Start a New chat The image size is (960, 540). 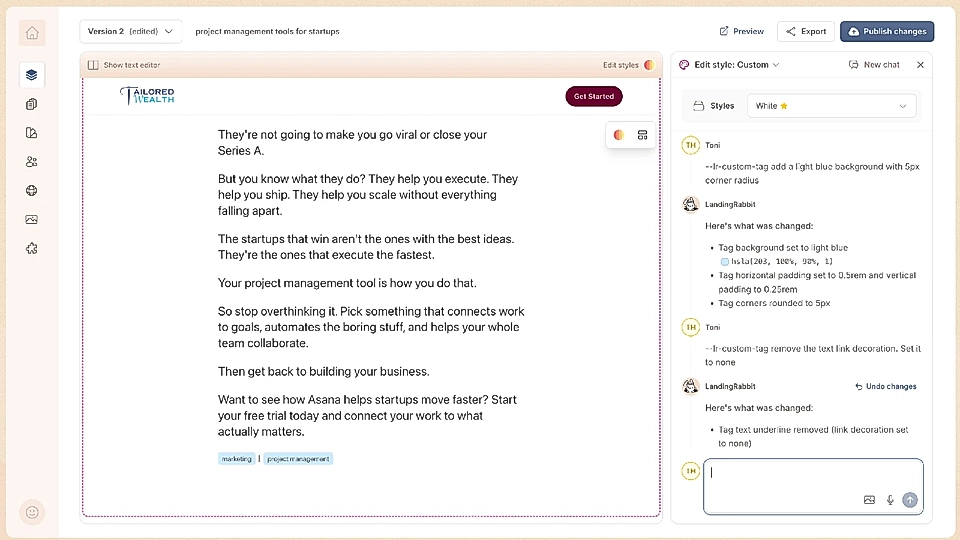[x=874, y=65]
